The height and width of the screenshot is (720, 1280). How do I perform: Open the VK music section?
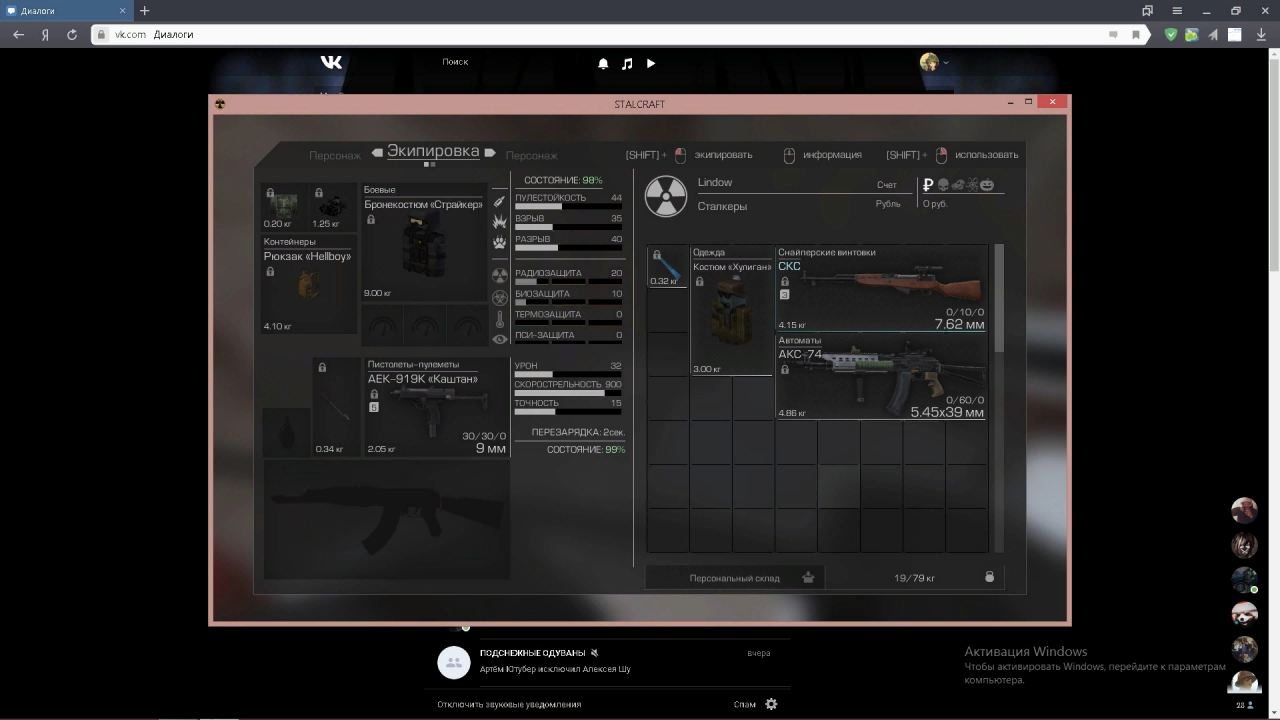click(627, 63)
